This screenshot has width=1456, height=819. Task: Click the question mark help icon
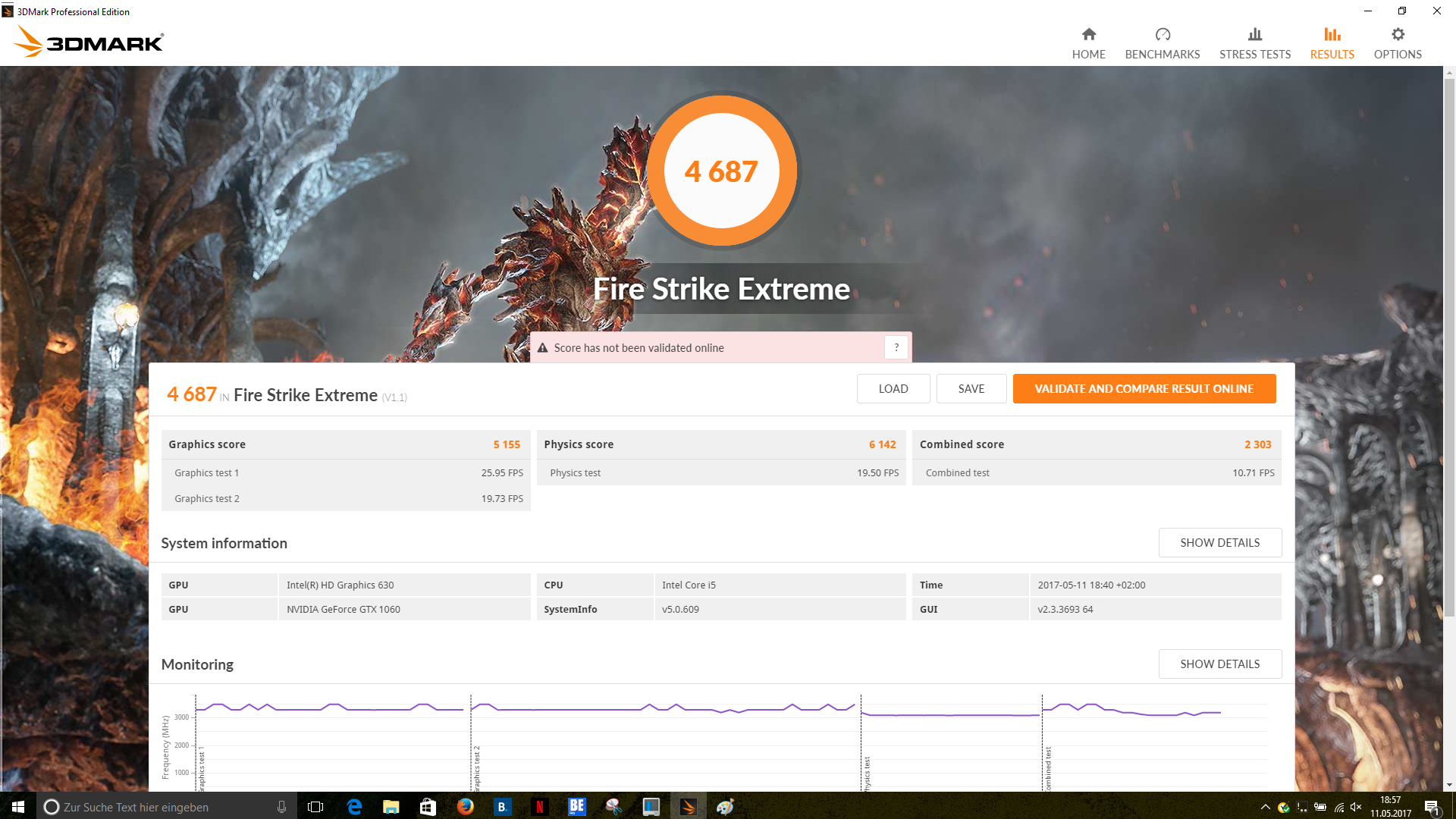point(896,347)
